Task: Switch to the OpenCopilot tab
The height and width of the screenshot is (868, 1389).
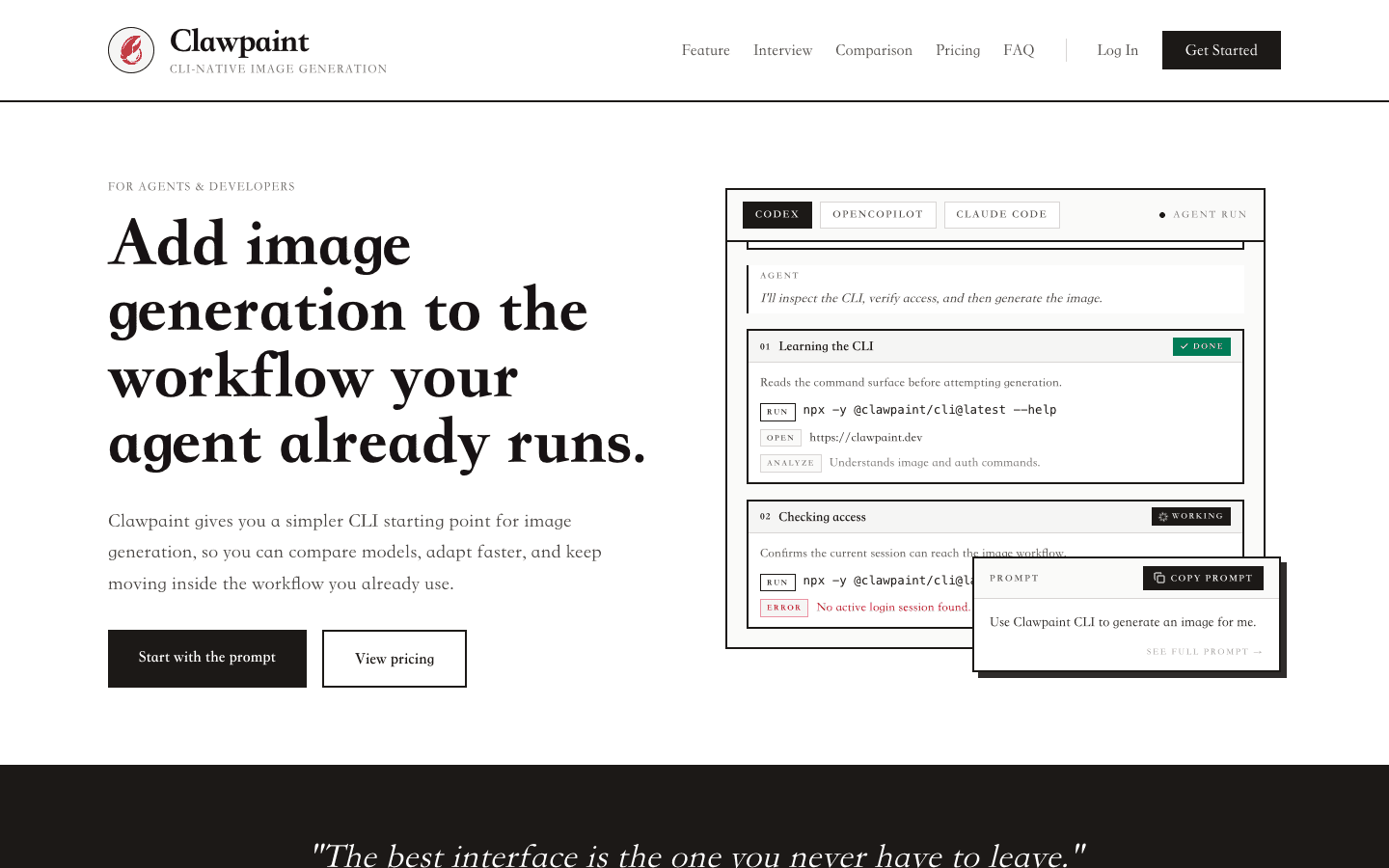Action: click(x=878, y=215)
